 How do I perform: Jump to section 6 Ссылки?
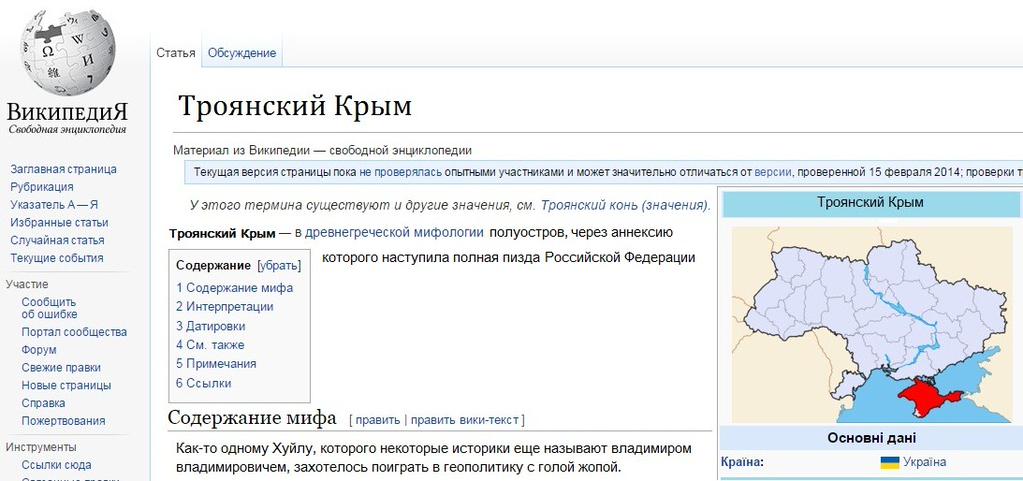[204, 383]
